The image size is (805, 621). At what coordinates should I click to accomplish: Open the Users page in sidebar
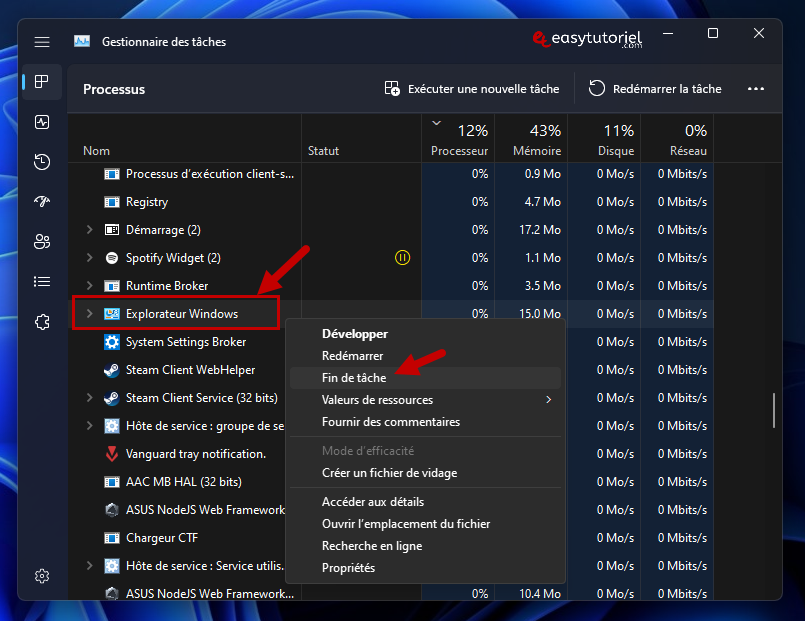click(42, 241)
